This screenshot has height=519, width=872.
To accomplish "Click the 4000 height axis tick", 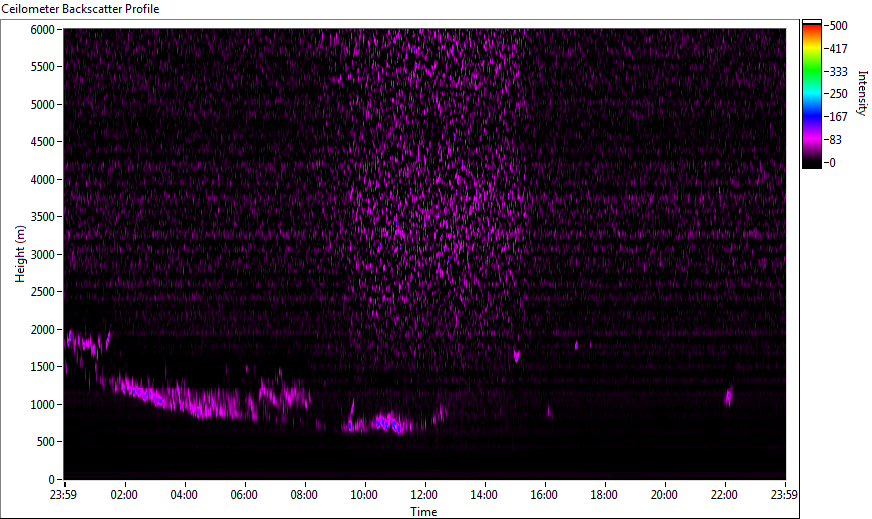I will [x=43, y=180].
